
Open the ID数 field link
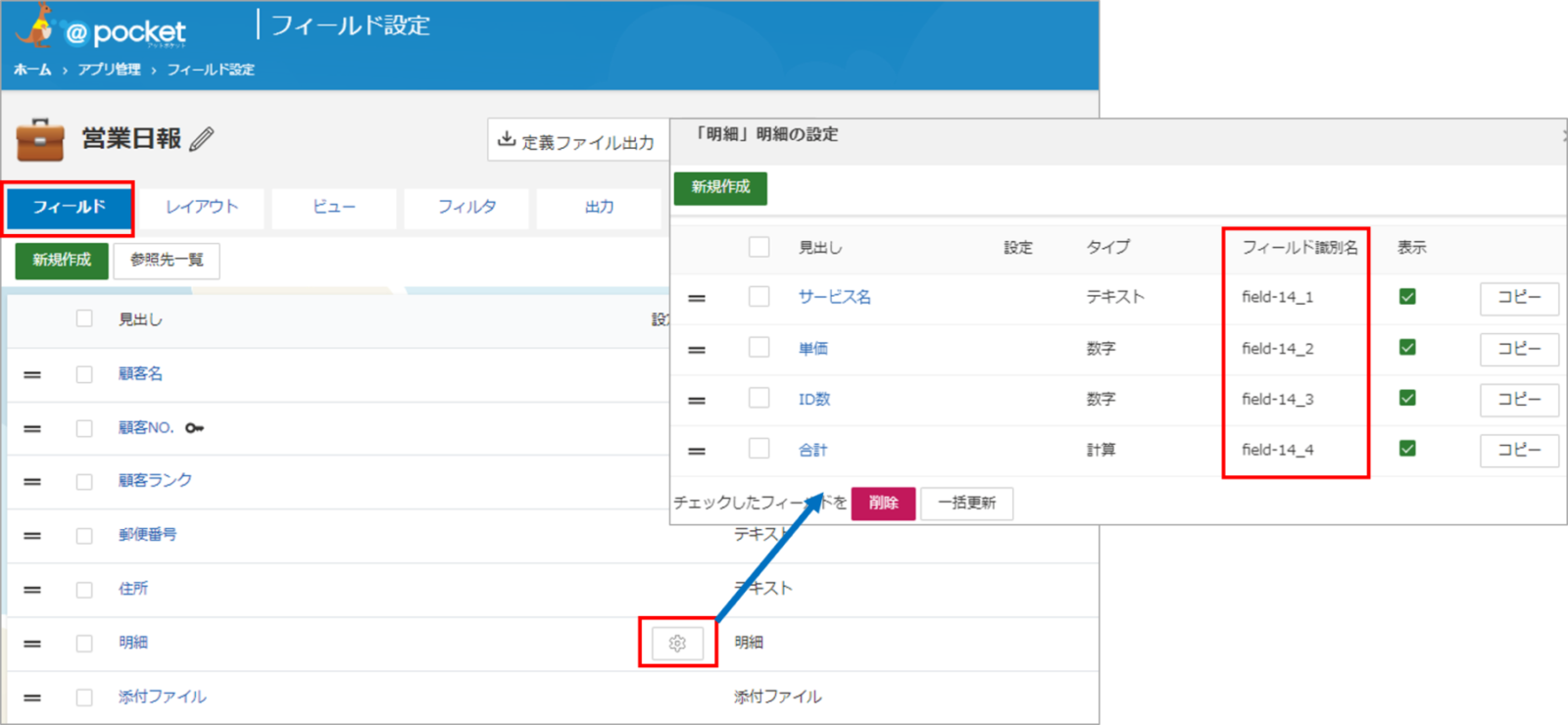pyautogui.click(x=814, y=400)
